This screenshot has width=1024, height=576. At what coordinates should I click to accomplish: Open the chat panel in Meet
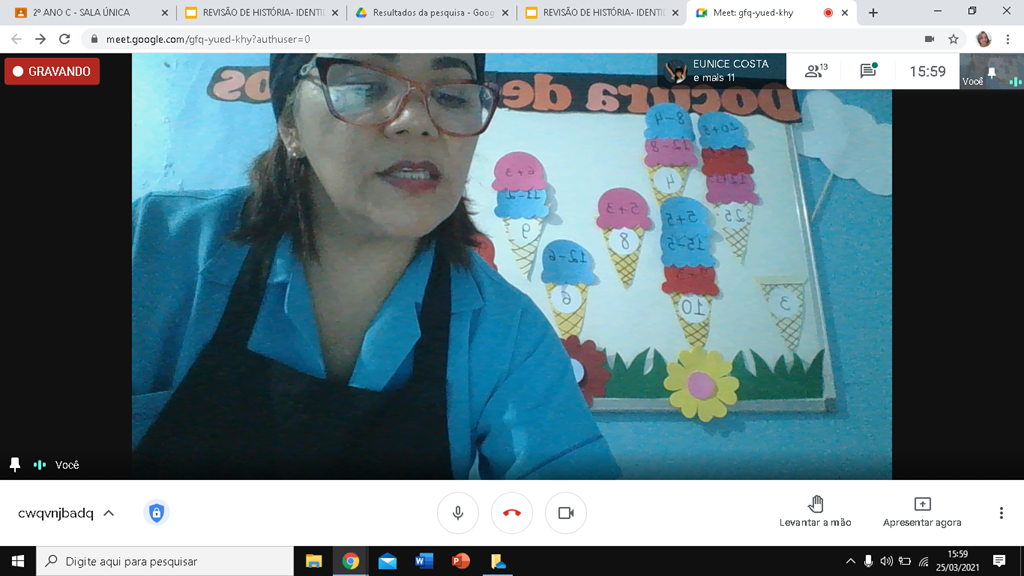tap(866, 71)
